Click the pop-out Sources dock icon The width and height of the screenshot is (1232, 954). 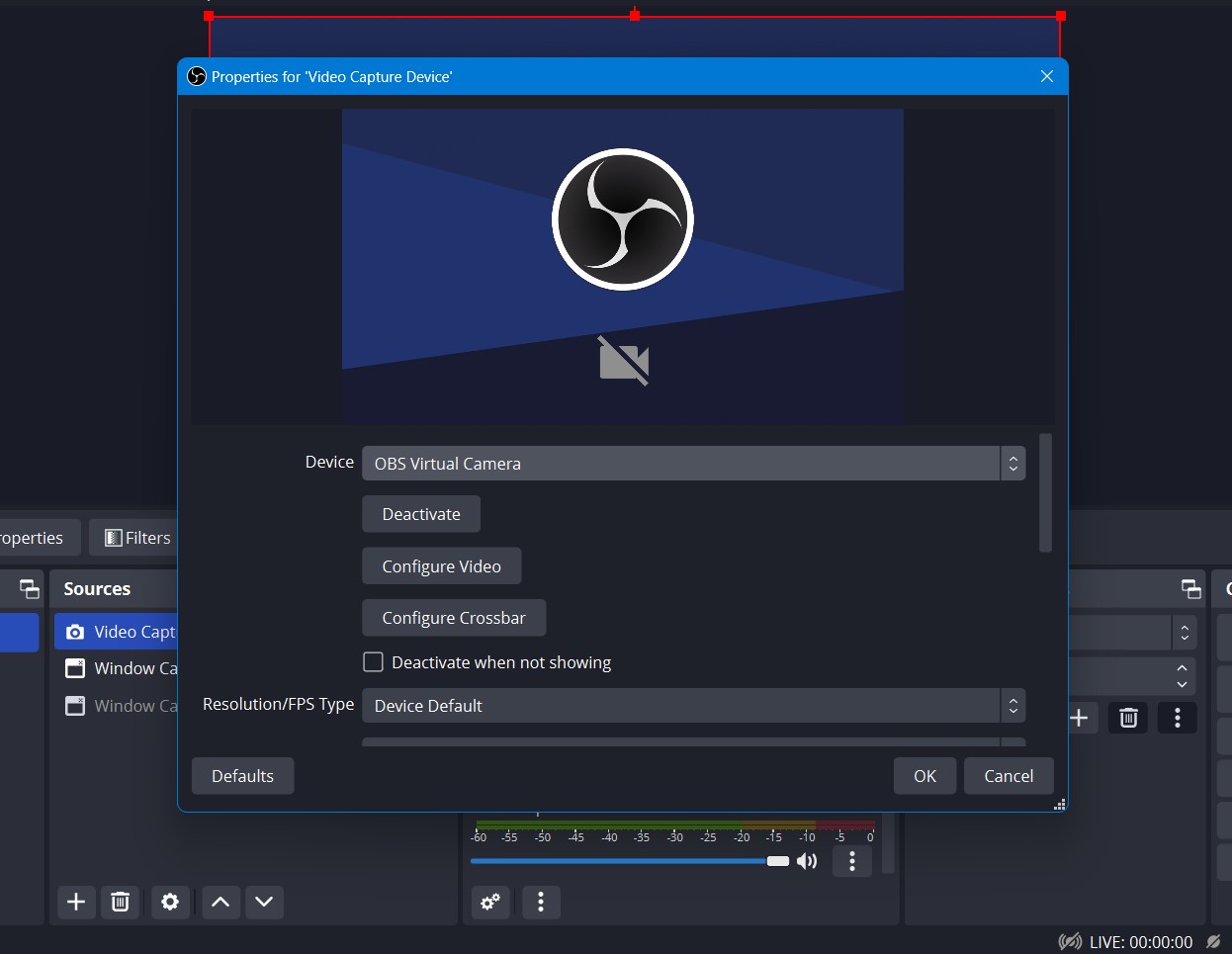click(28, 588)
